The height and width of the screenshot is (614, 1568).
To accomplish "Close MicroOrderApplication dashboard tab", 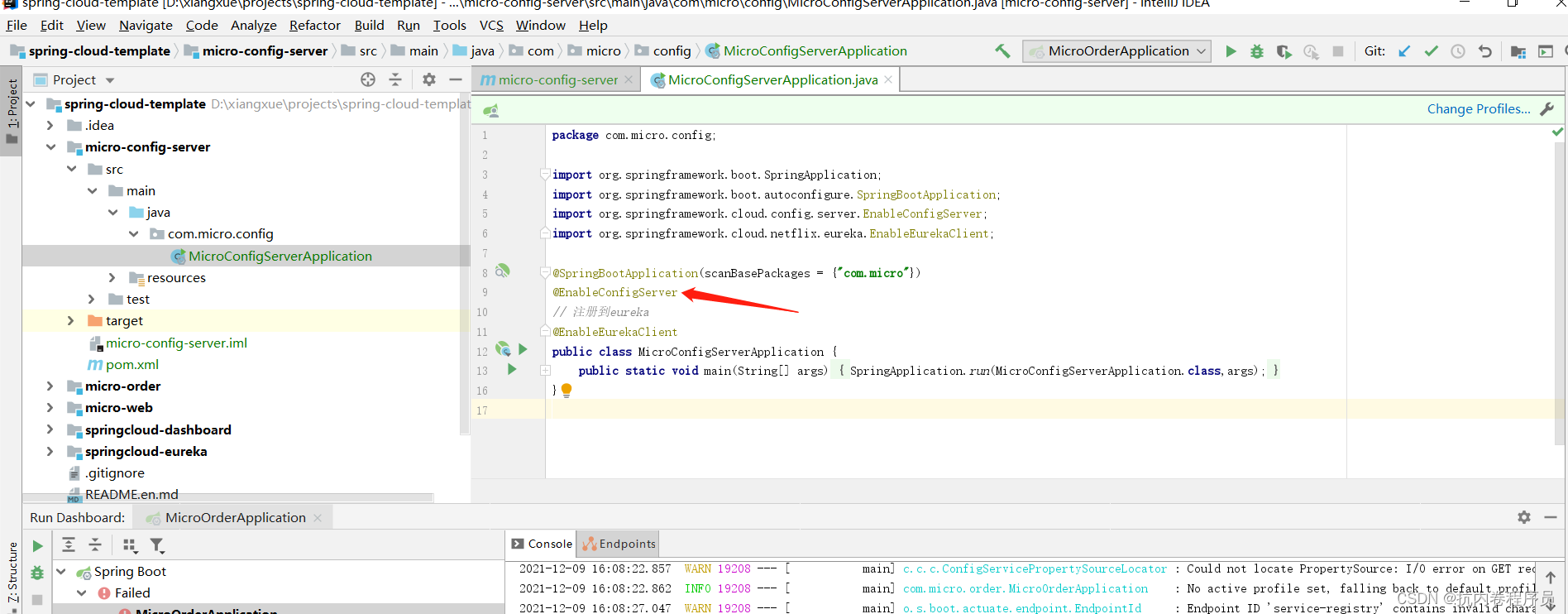I will pos(317,517).
